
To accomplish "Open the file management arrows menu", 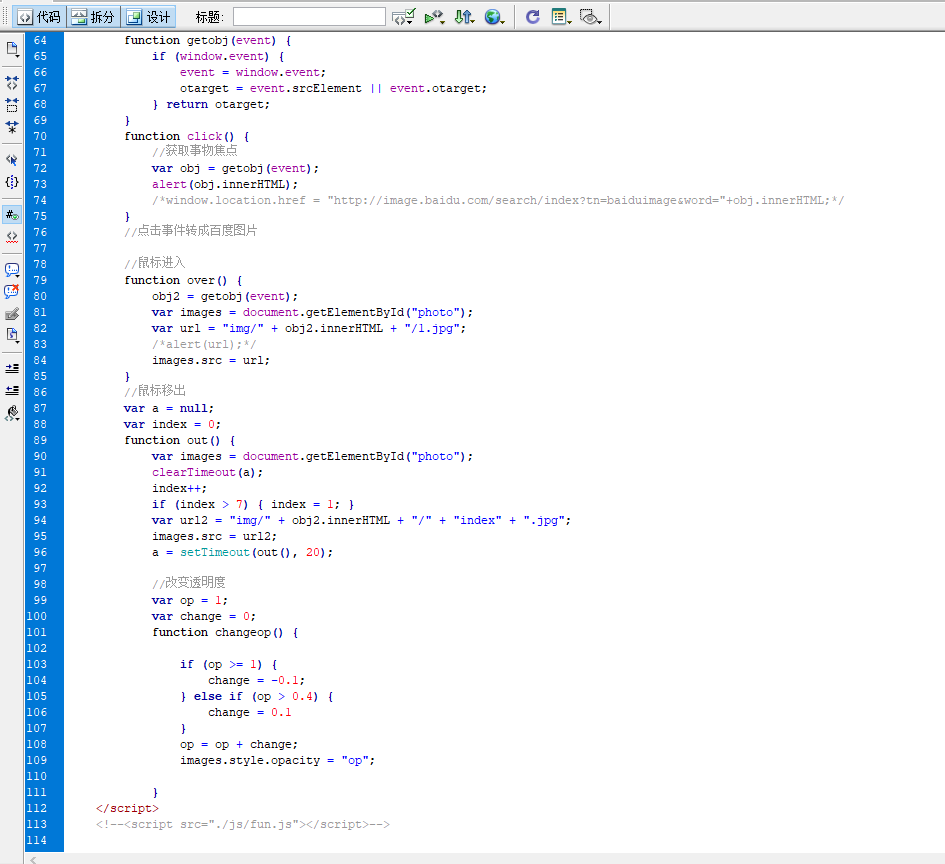I will pyautogui.click(x=464, y=17).
